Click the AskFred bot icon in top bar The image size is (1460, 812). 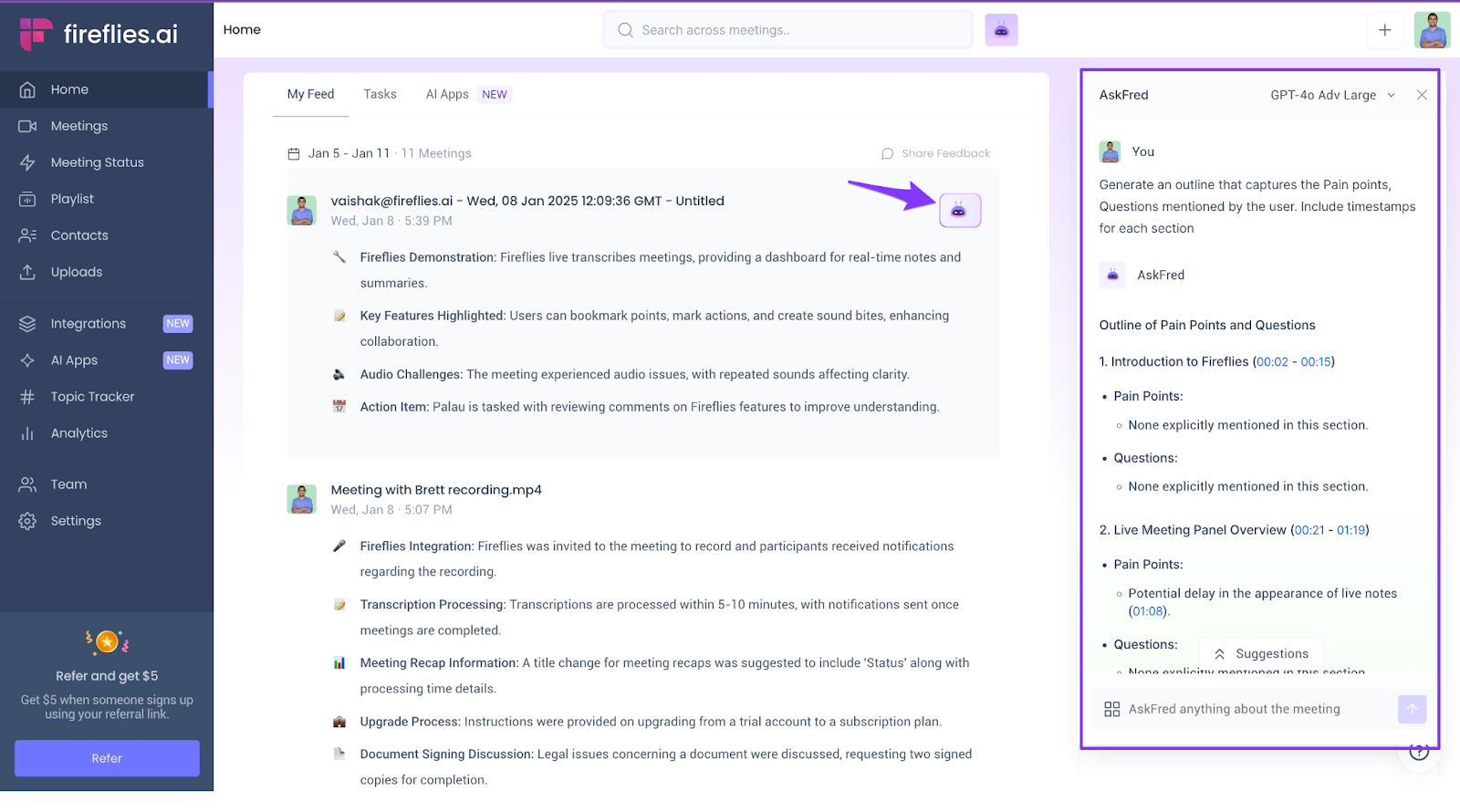point(1001,30)
